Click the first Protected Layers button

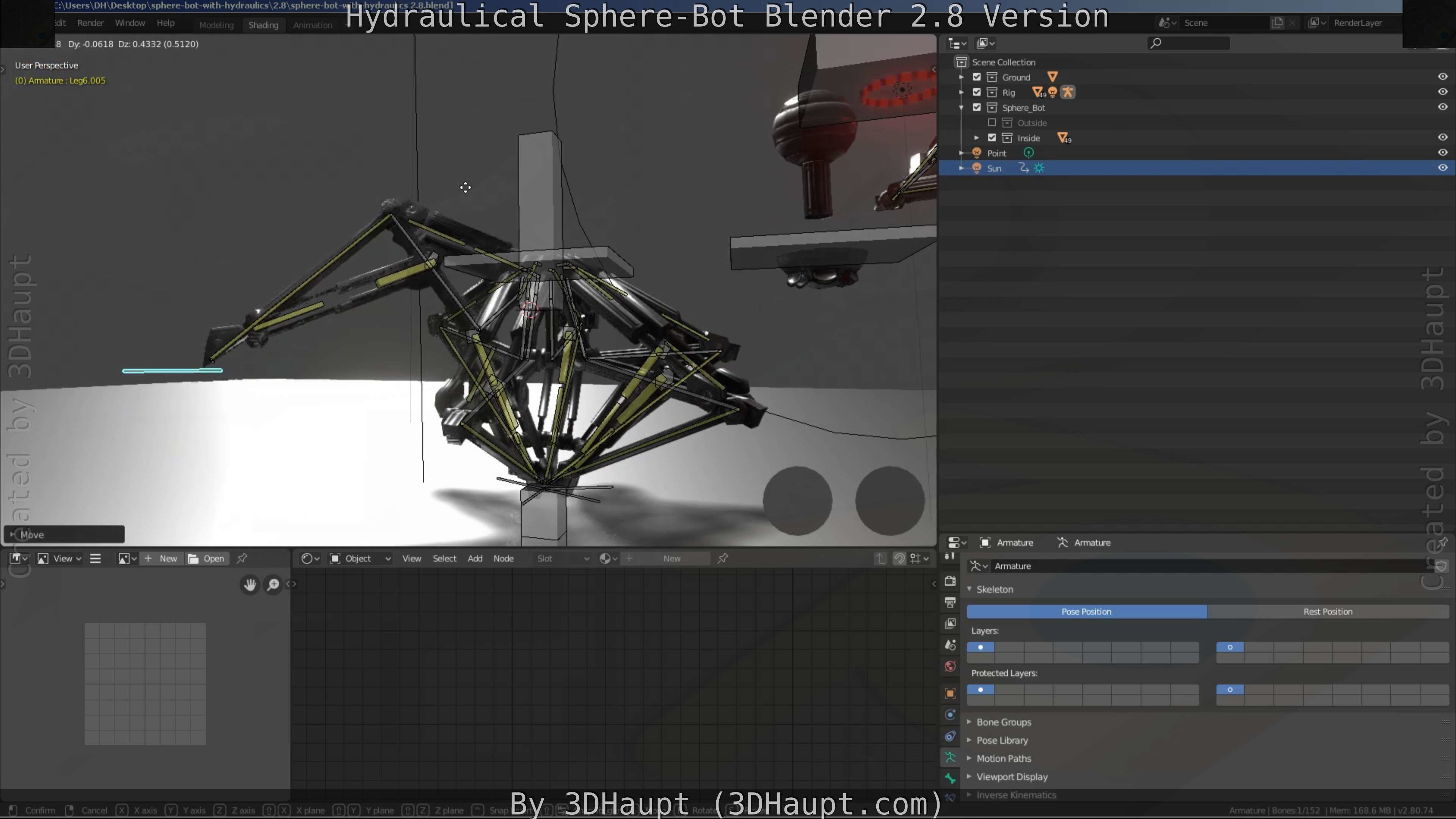[x=981, y=690]
